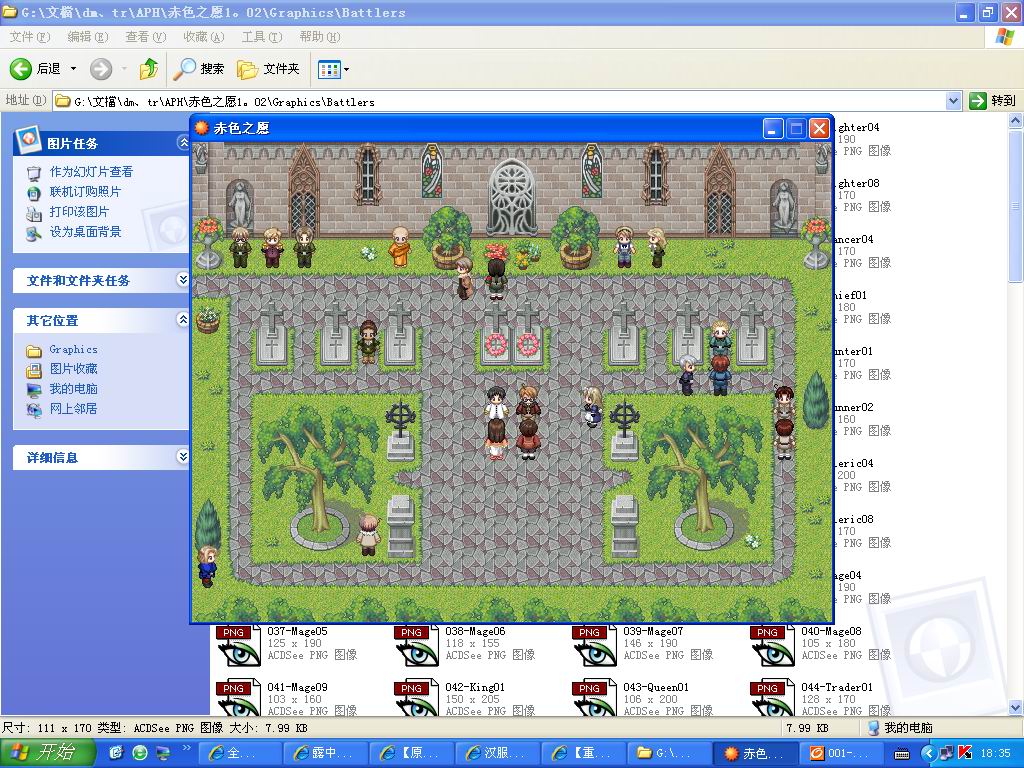The height and width of the screenshot is (768, 1024).
Task: Click the Go (转到) button
Action: click(993, 101)
